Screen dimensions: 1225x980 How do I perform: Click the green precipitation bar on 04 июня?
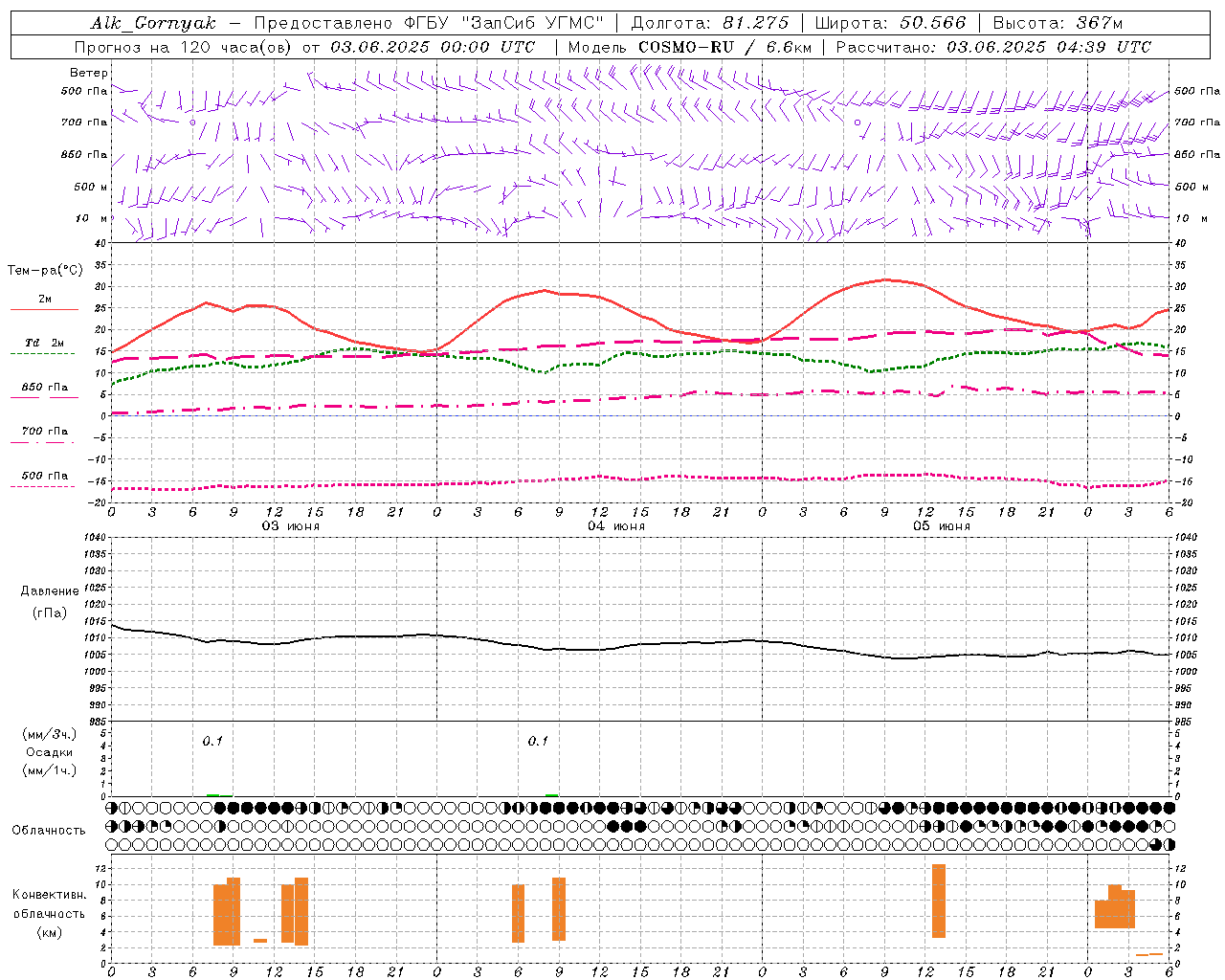552,794
